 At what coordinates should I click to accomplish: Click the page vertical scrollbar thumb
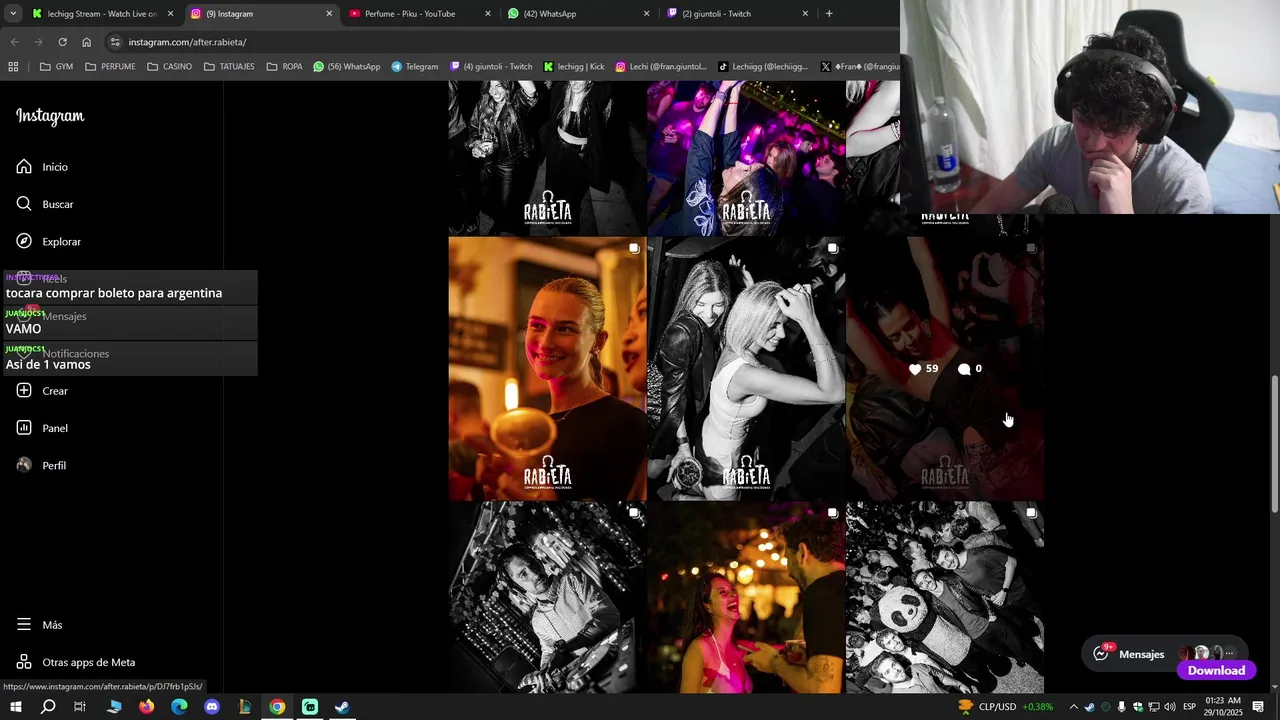[1273, 443]
